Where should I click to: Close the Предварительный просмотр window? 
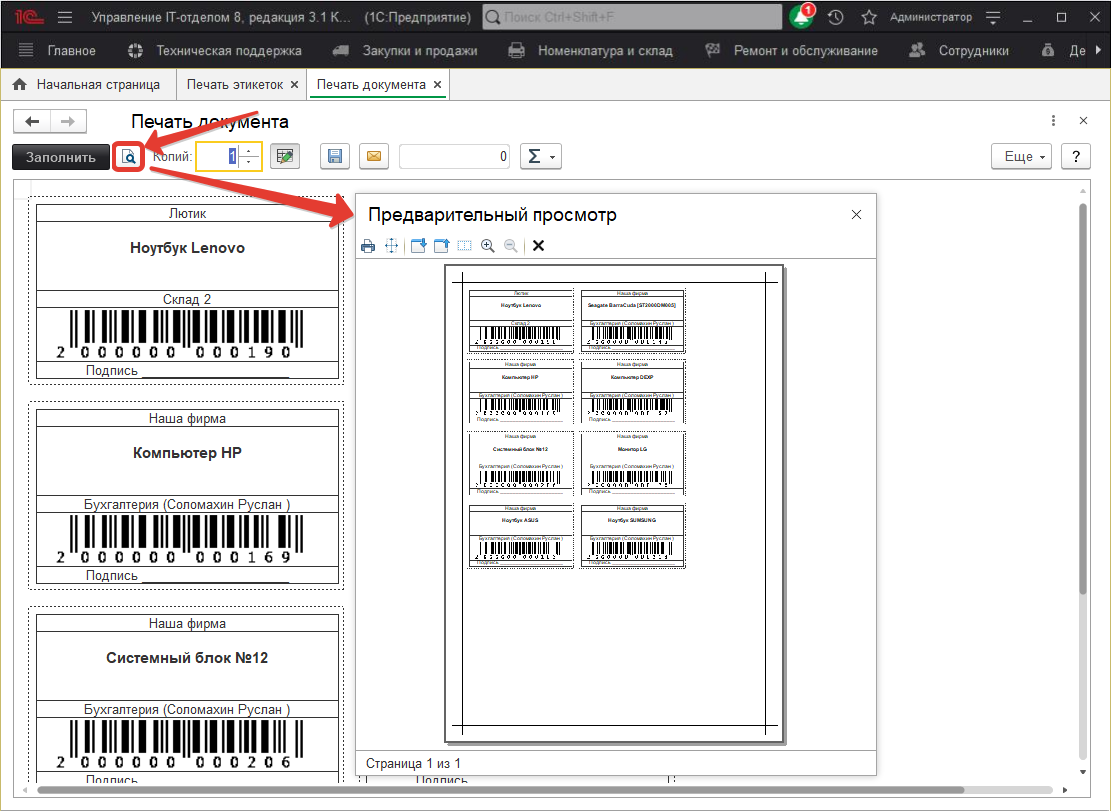click(856, 215)
